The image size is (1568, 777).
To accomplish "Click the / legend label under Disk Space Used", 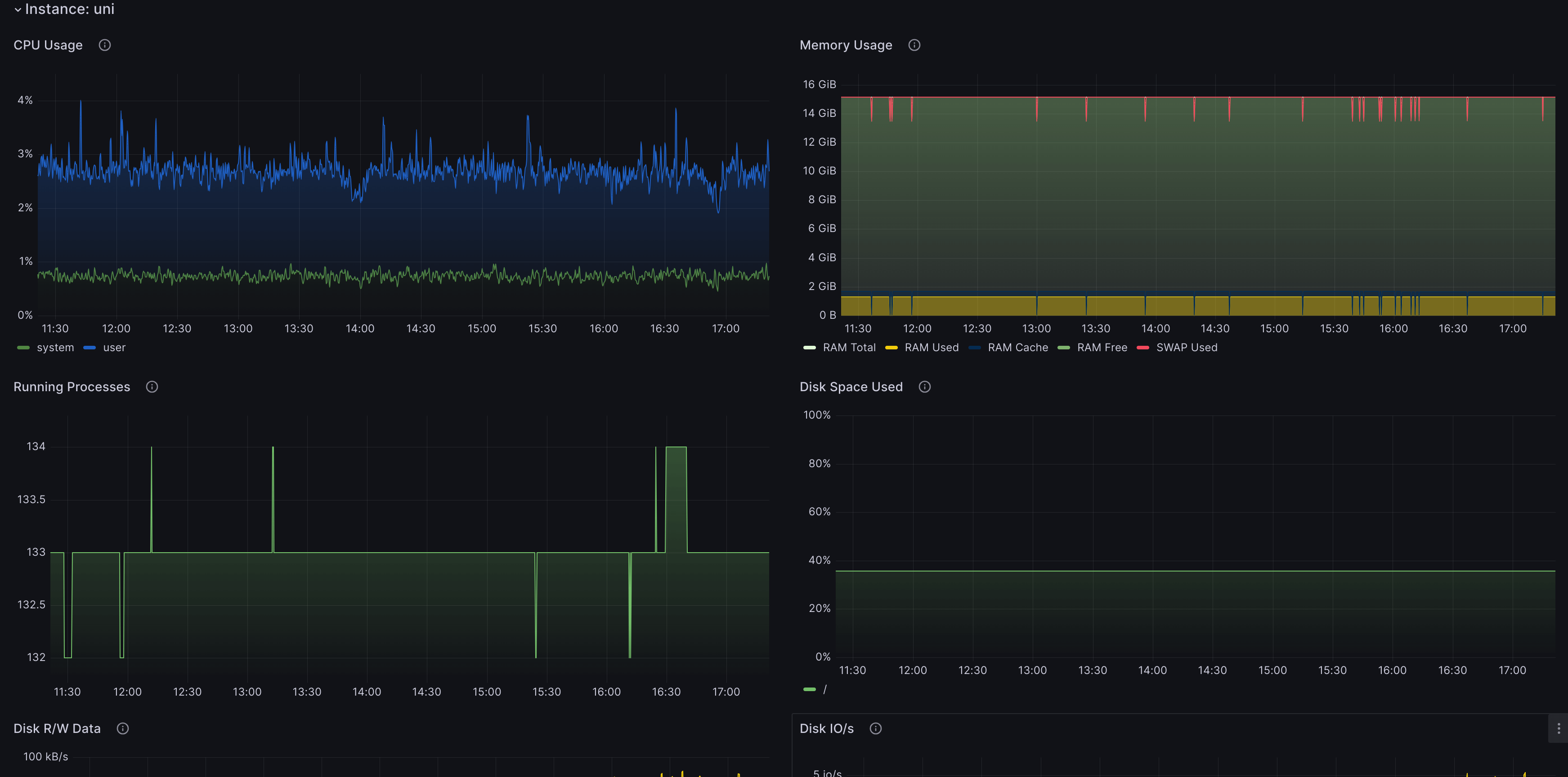I will [825, 689].
